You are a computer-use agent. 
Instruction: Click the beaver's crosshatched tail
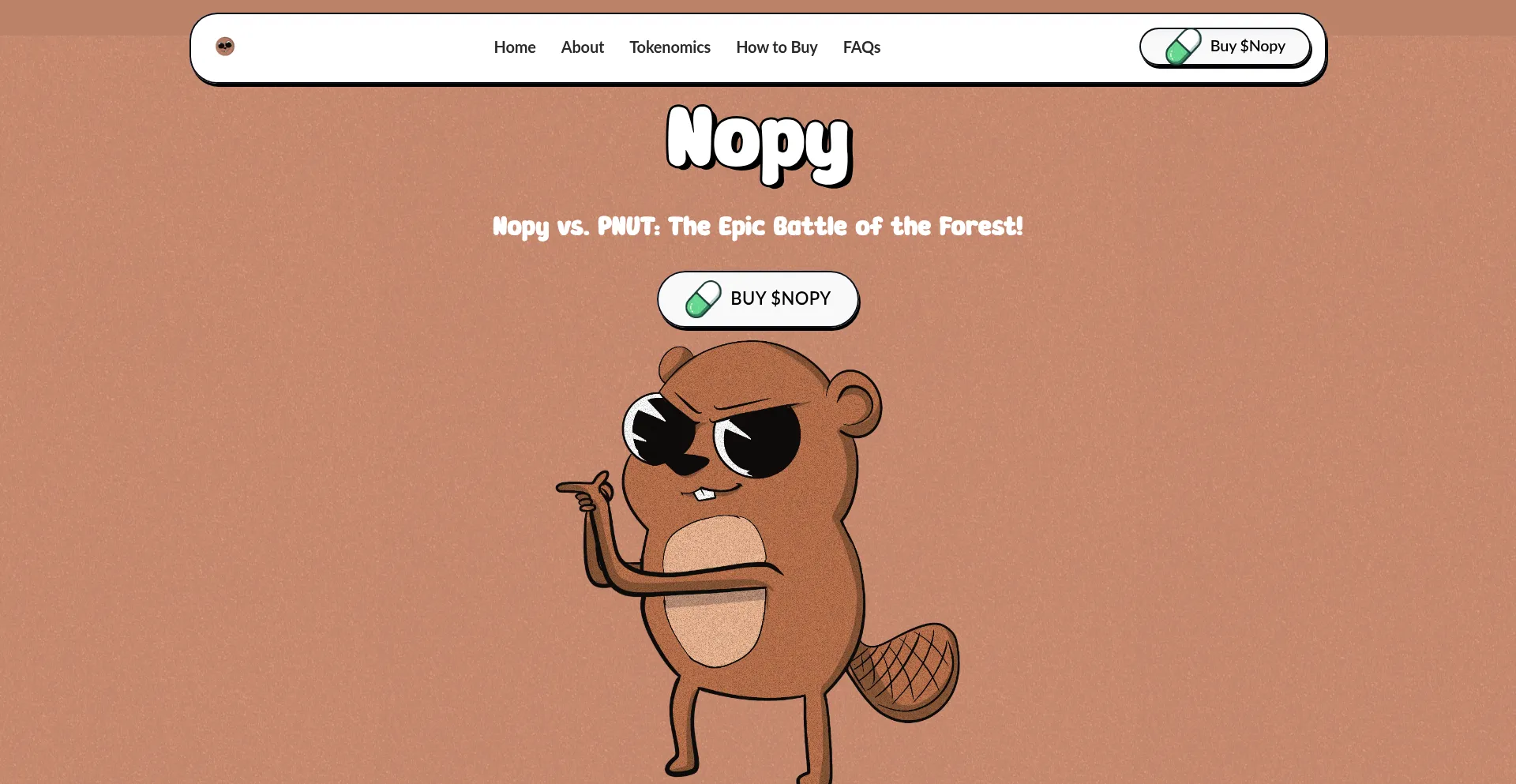coord(908,673)
